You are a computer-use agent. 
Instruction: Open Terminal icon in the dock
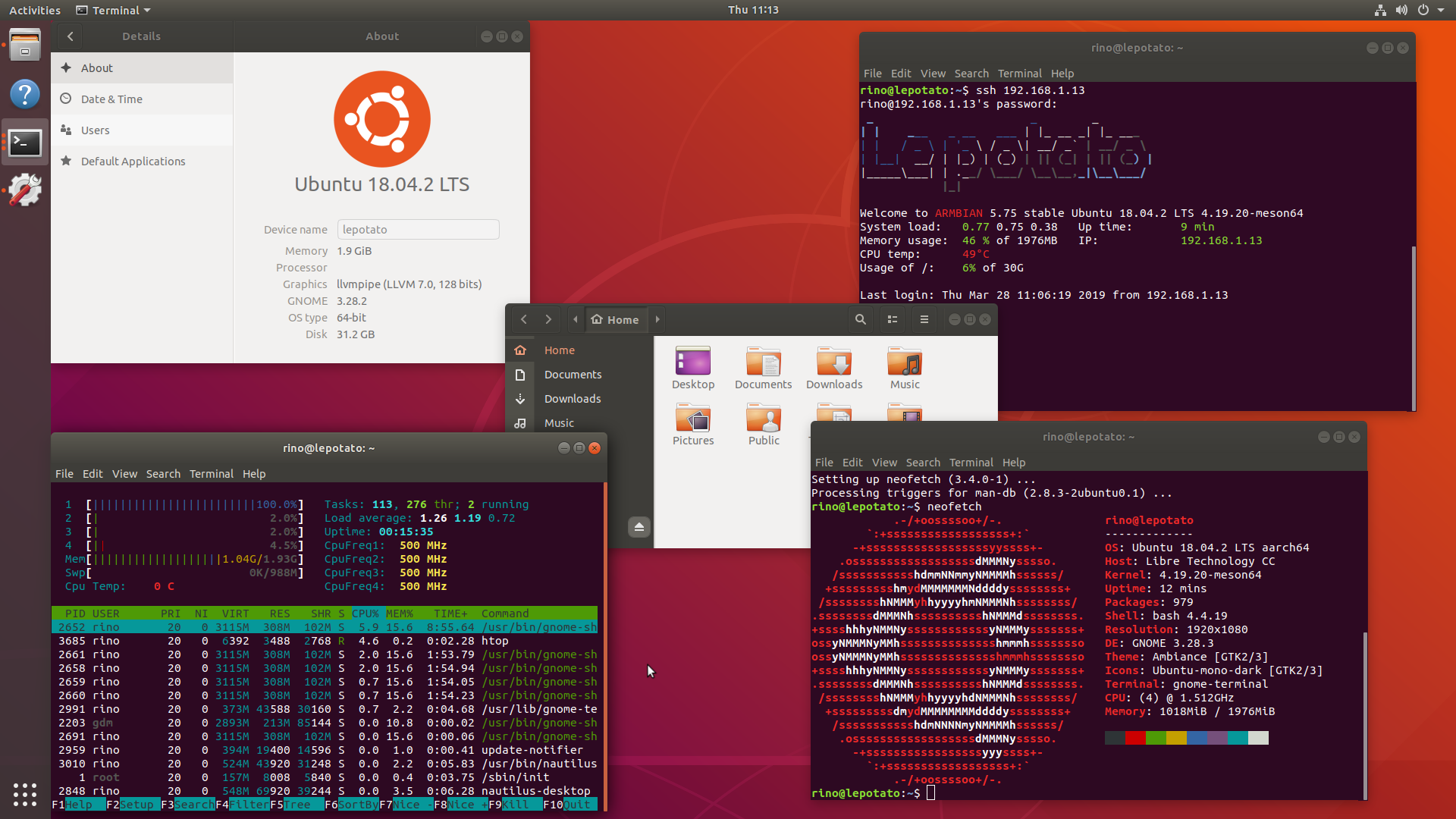click(x=25, y=142)
